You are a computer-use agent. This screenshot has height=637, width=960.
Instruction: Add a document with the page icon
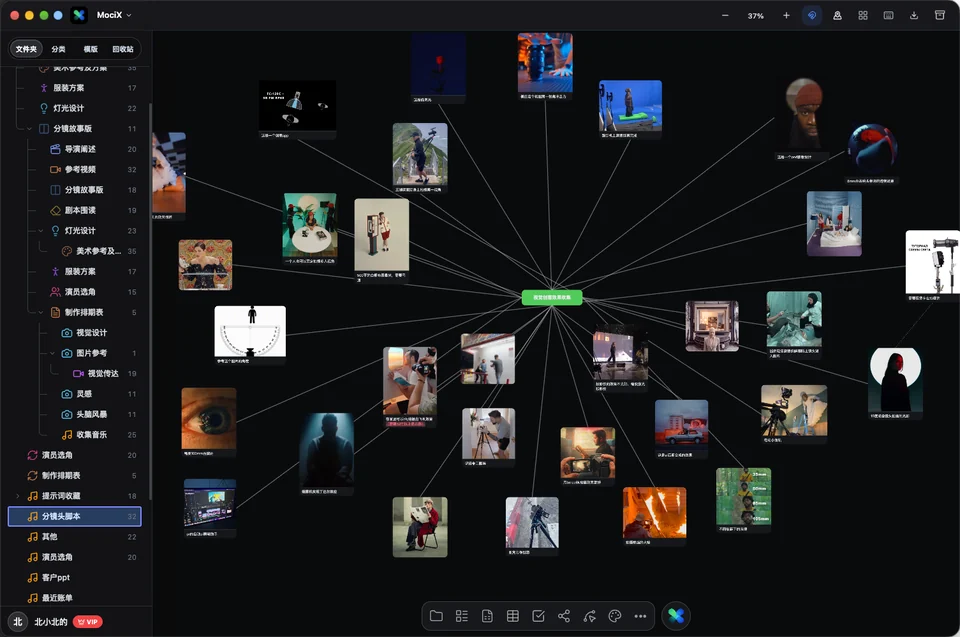487,616
